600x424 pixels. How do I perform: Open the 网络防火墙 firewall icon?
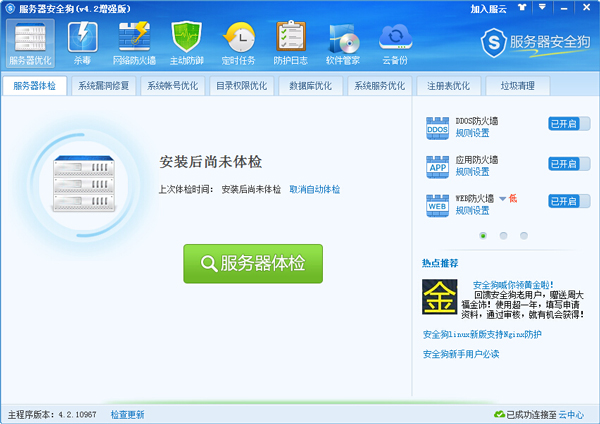pos(134,44)
